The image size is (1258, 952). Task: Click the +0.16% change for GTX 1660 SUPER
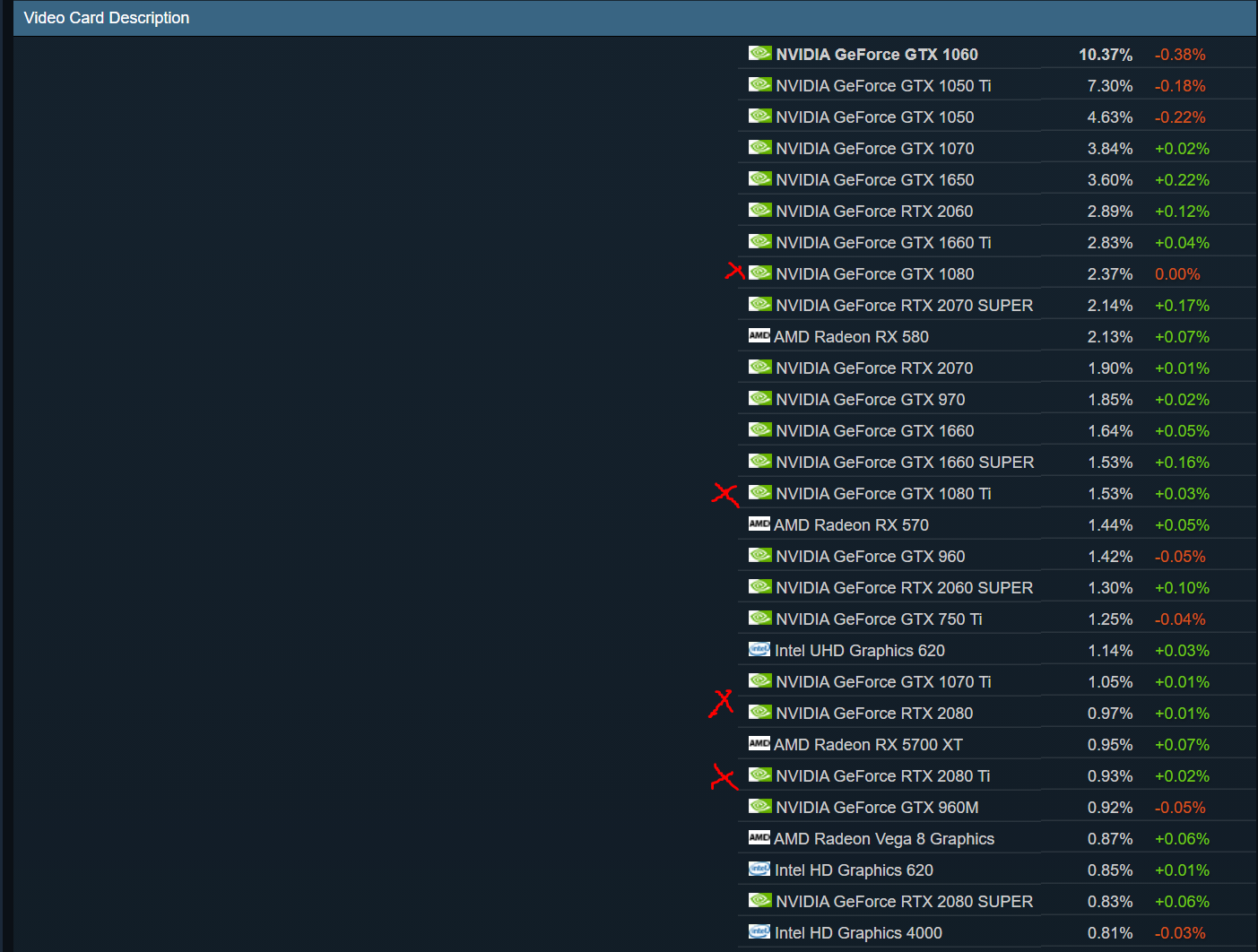(1182, 463)
